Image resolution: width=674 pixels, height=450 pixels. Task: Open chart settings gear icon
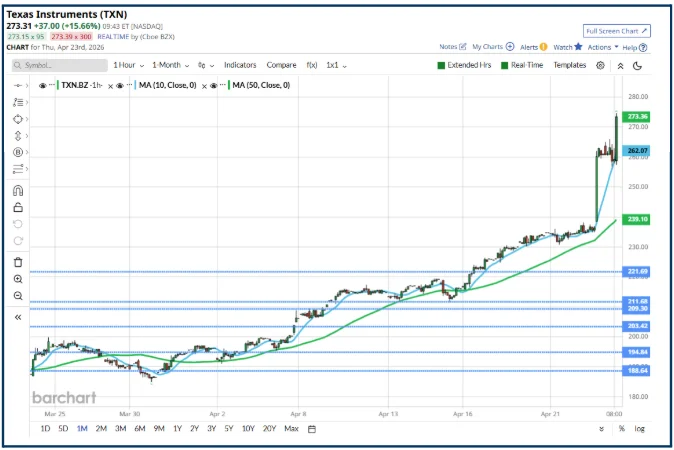[600, 65]
